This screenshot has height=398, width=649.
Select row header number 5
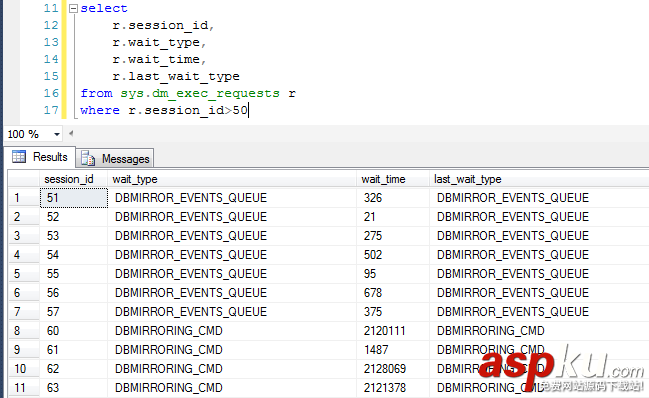(x=24, y=274)
